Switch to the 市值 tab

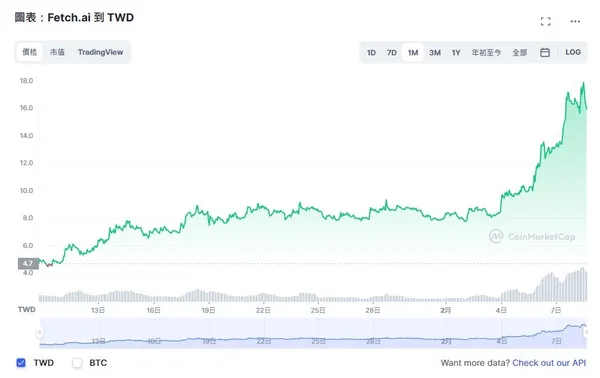[57, 52]
